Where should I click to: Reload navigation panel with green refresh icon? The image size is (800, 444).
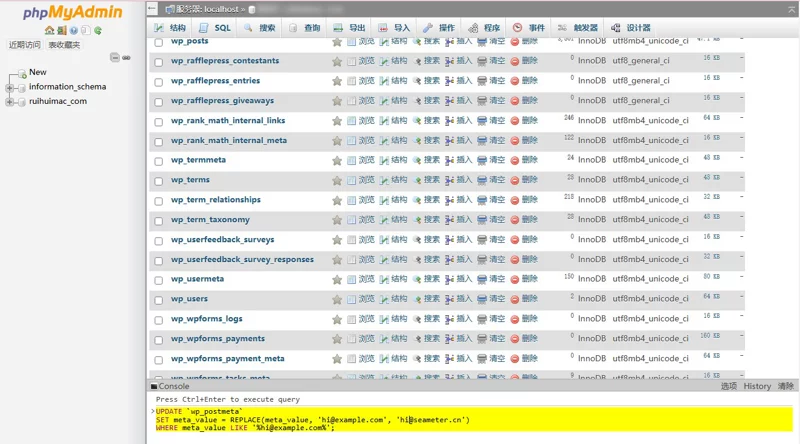[97, 31]
